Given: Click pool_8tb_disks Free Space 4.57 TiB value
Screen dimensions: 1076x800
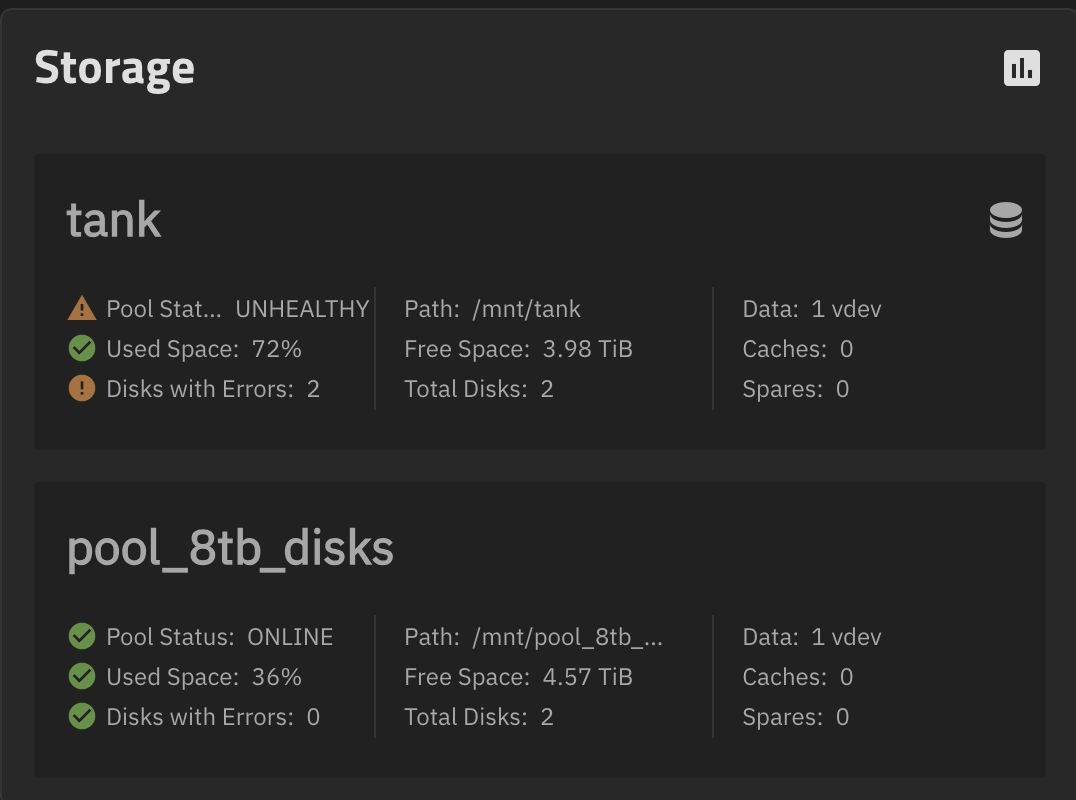Looking at the screenshot, I should pos(587,677).
